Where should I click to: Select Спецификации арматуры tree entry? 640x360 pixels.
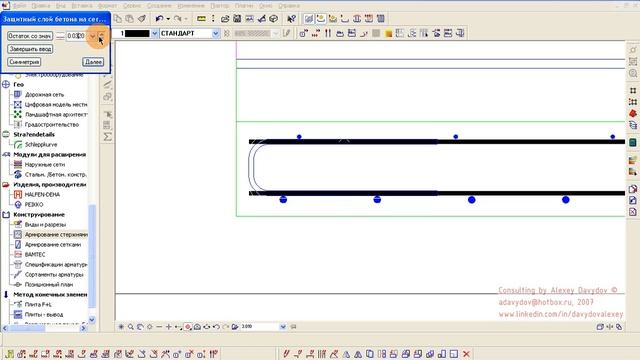[56, 264]
